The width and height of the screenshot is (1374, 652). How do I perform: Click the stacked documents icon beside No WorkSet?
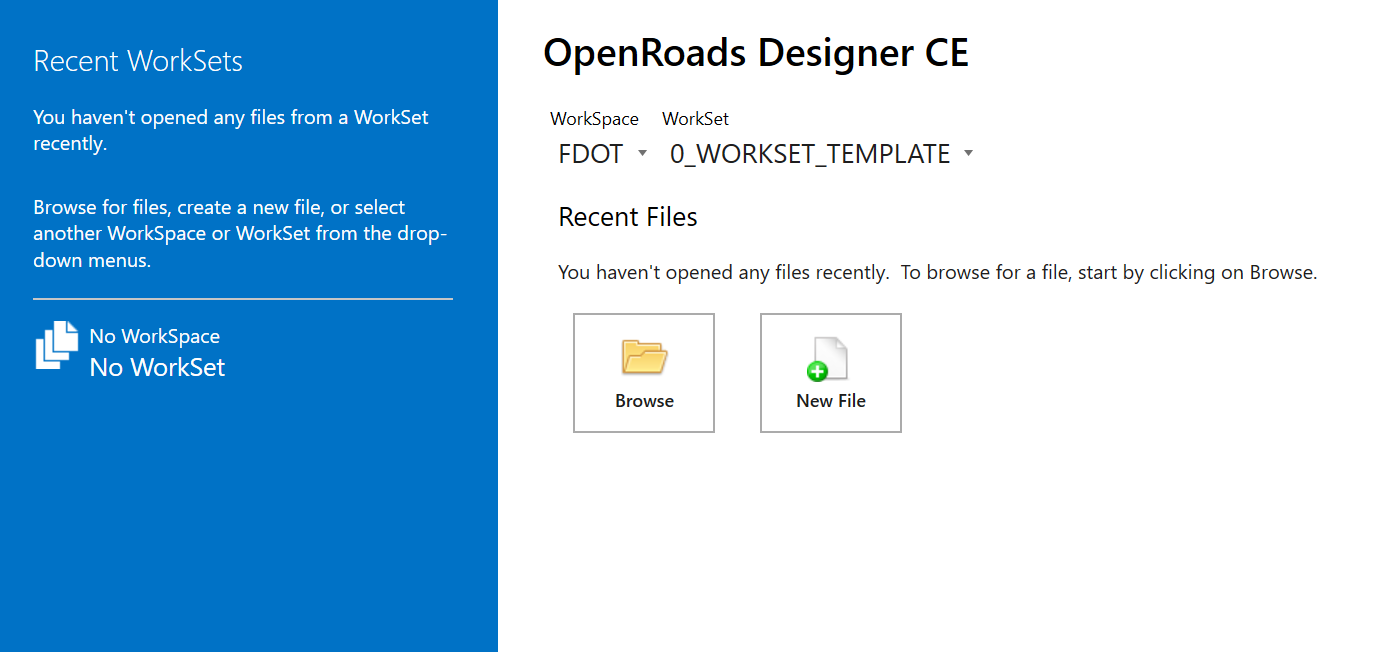[x=57, y=345]
